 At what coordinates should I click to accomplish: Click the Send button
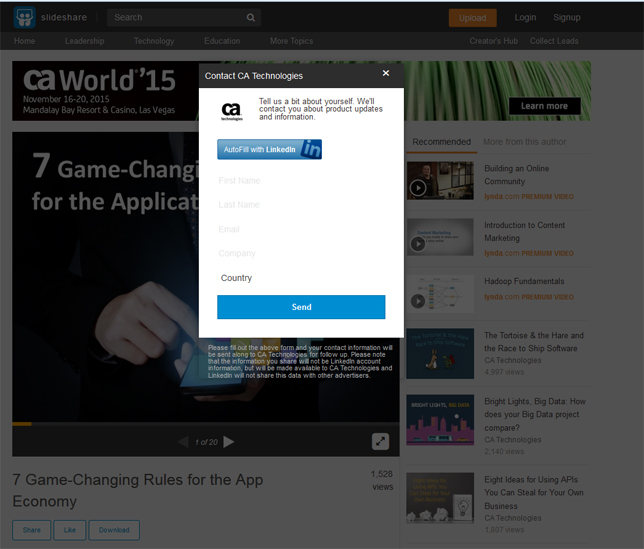click(301, 307)
